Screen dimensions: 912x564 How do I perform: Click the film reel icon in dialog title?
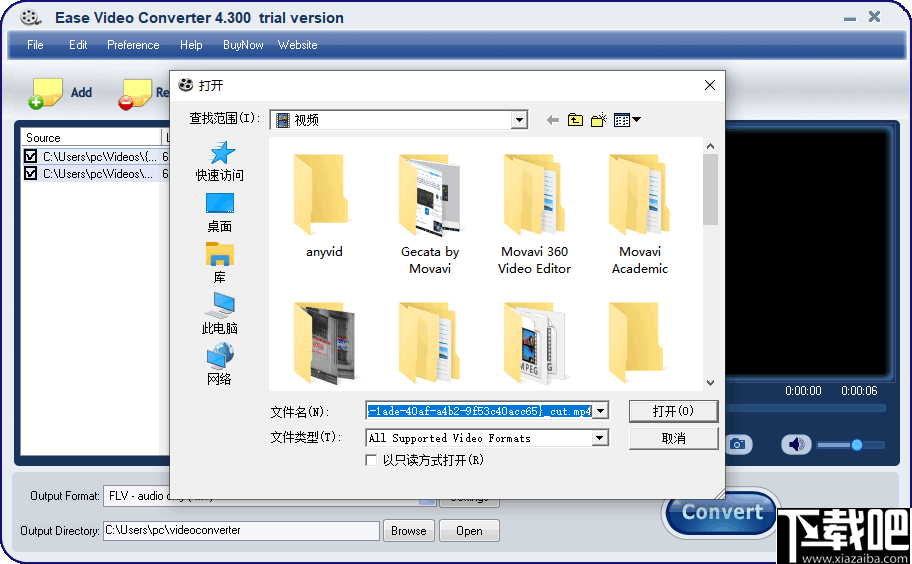click(186, 85)
